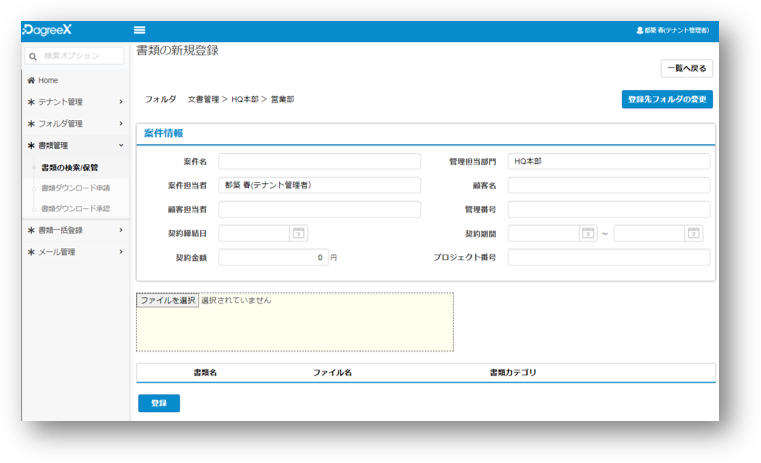
Task: Click the 案件名 input field
Action: pos(320,161)
